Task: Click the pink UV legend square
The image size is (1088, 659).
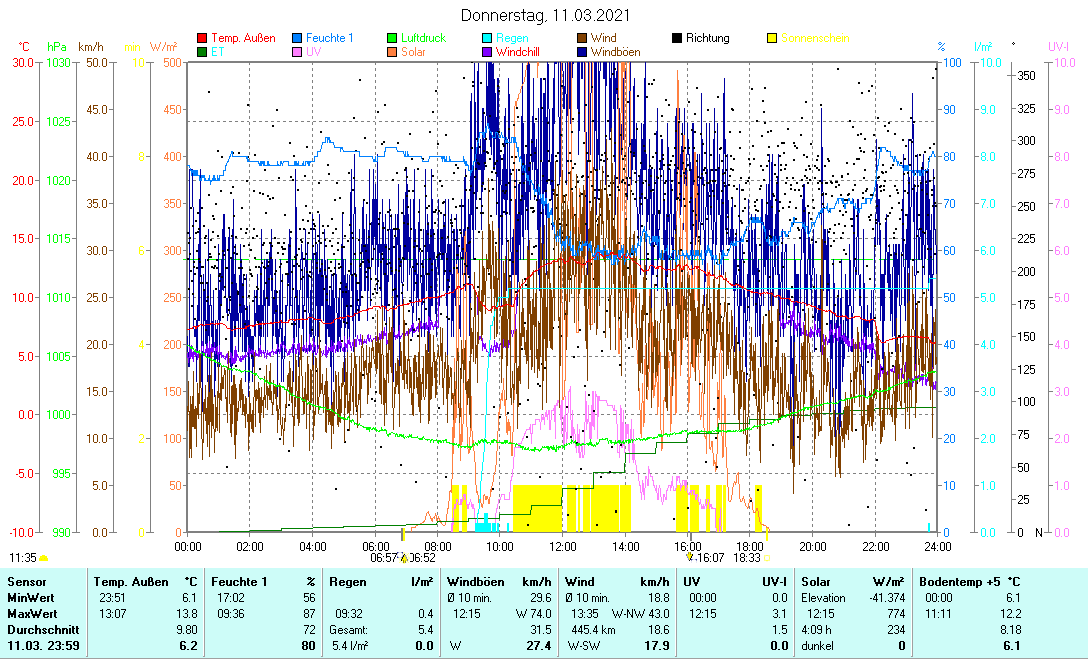Action: coord(298,52)
